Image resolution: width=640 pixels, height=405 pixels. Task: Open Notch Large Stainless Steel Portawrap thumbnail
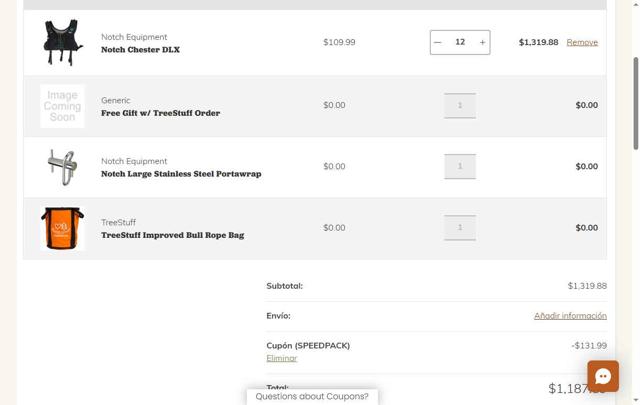point(62,167)
